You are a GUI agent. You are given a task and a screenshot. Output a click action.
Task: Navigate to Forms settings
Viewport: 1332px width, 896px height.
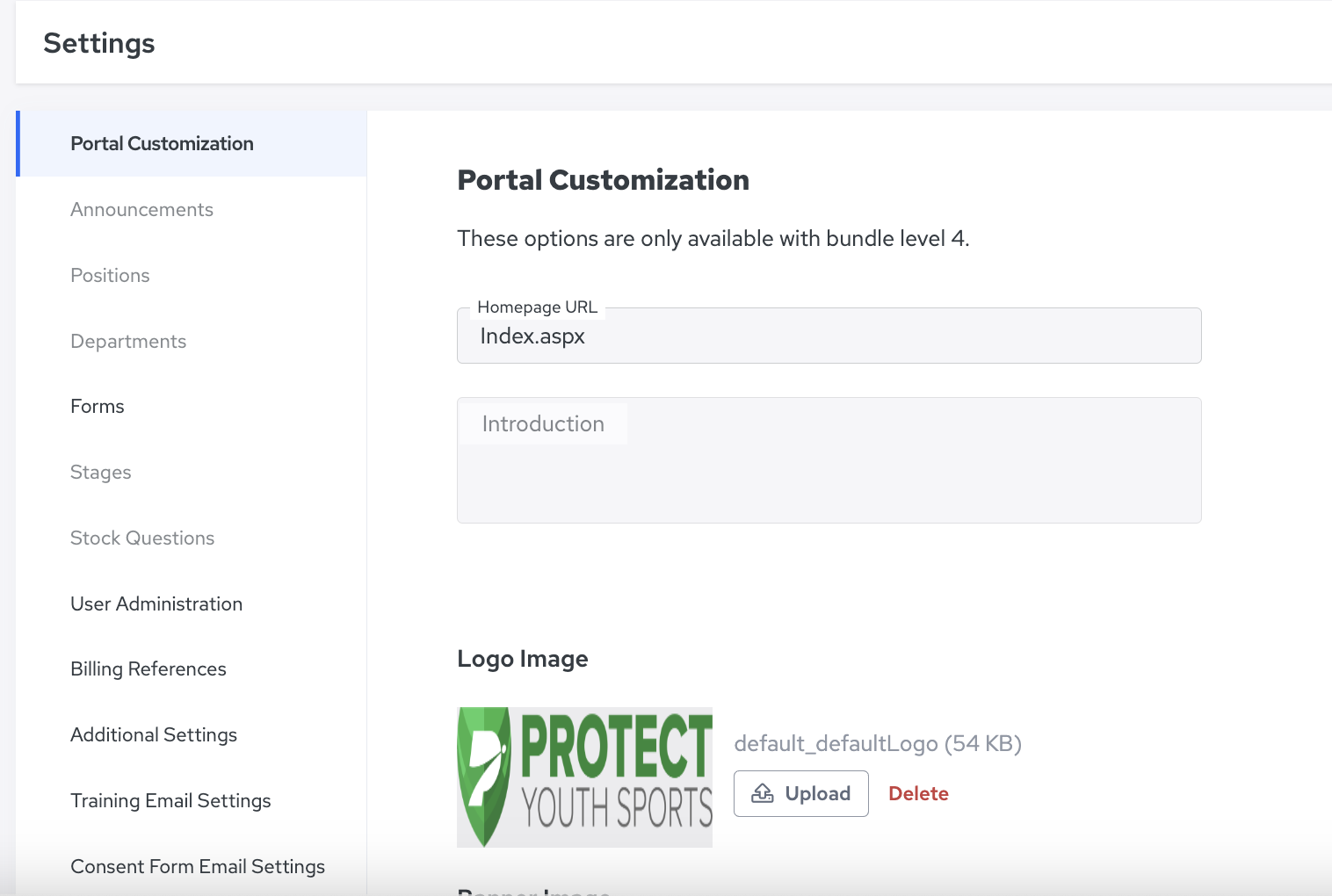pos(98,406)
